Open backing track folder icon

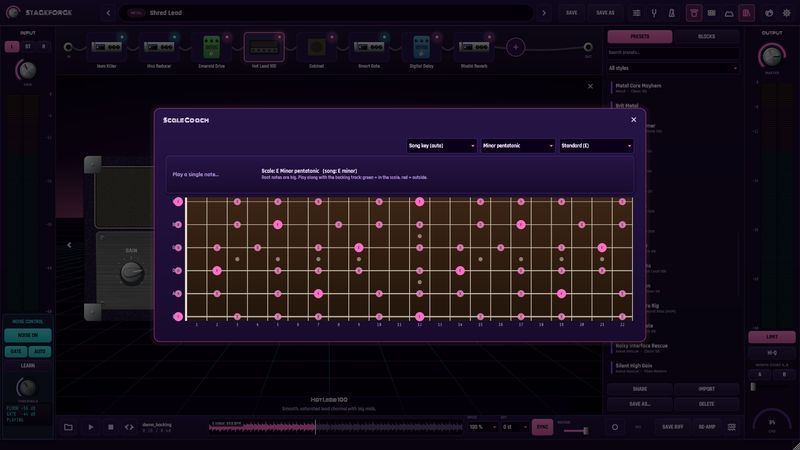click(x=68, y=427)
